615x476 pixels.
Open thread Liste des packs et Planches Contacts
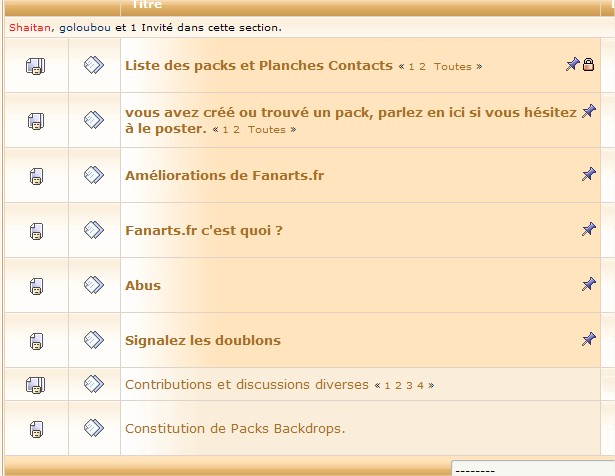click(258, 65)
